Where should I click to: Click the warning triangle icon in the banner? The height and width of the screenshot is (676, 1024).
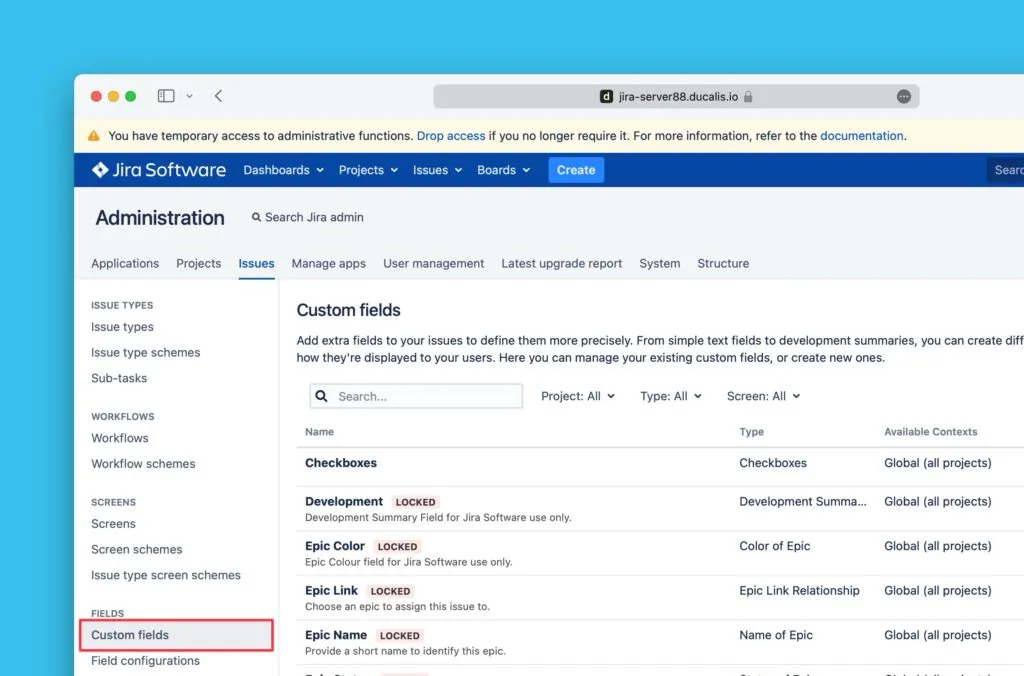[x=94, y=136]
